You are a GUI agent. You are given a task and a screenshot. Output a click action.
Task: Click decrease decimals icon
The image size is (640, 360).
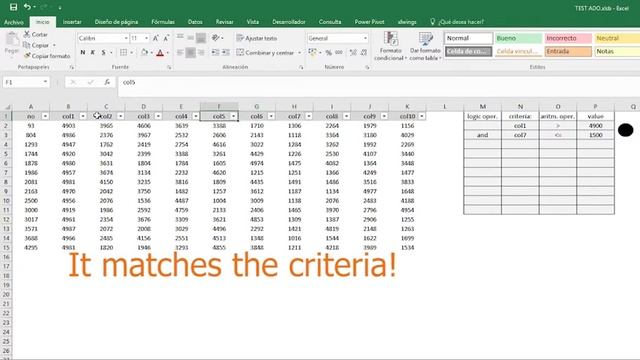tap(363, 52)
